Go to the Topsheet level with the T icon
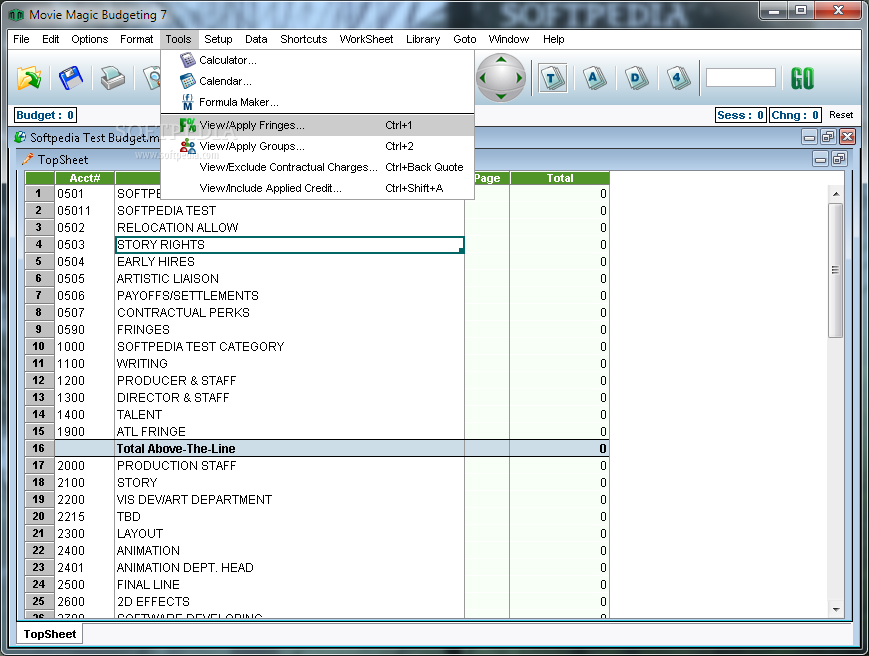This screenshot has height=656, width=869. pos(552,78)
